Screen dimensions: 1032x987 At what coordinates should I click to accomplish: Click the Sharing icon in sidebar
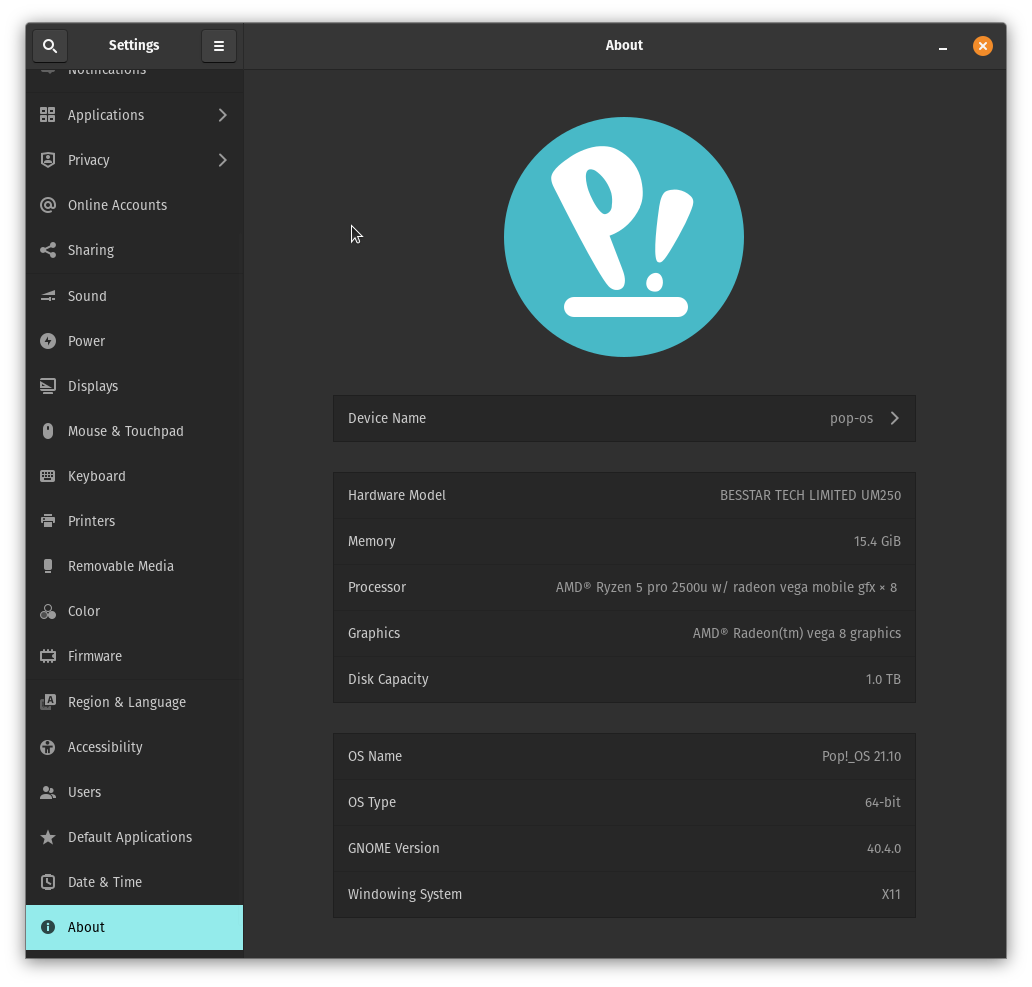[47, 250]
